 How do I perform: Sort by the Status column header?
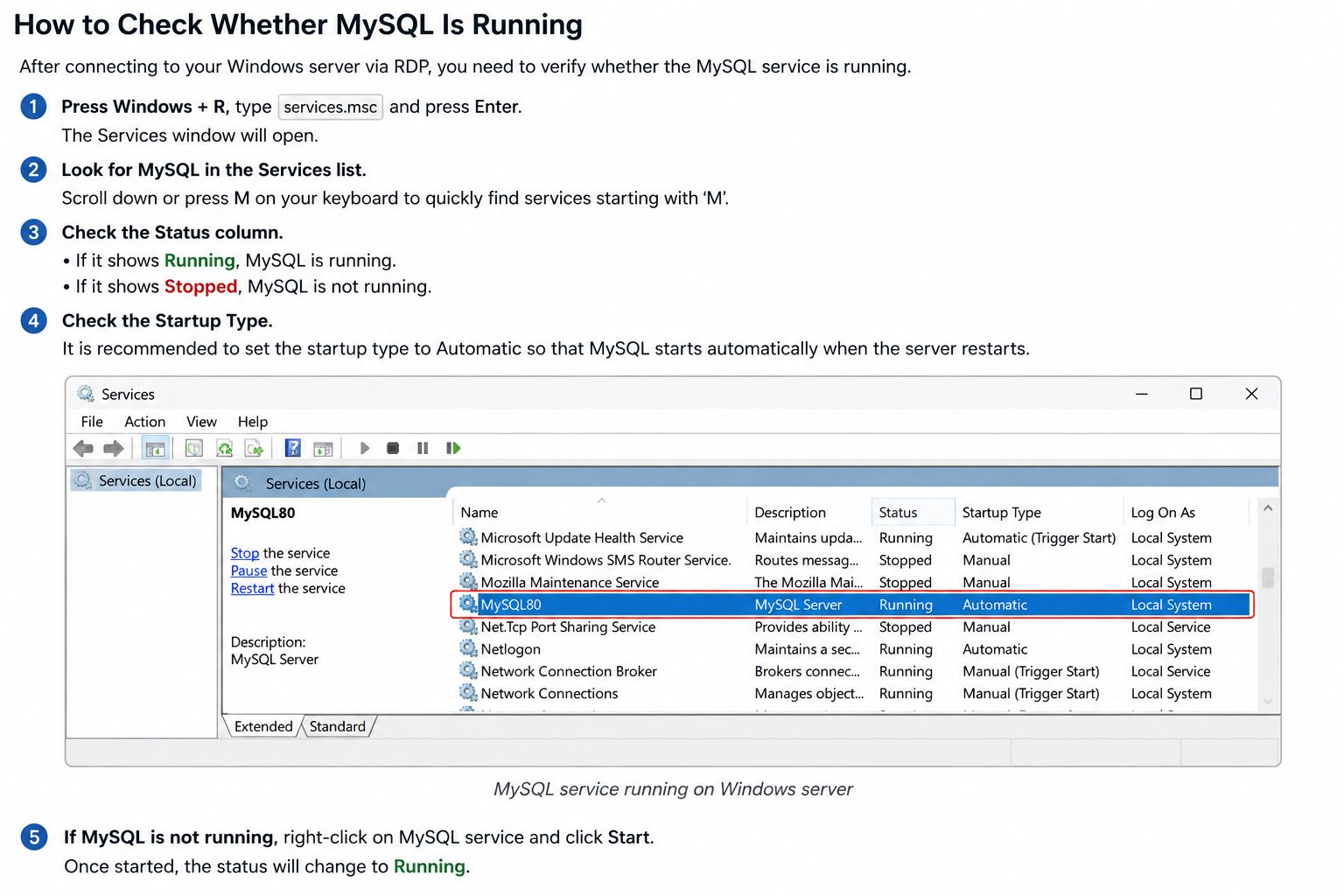(913, 513)
